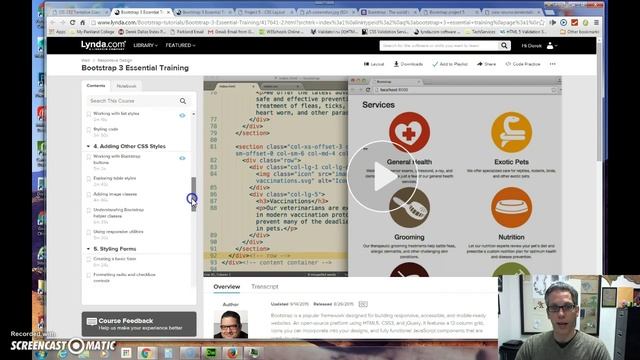The width and height of the screenshot is (640, 360).
Task: Click the Lynda.com logo
Action: pos(103,45)
